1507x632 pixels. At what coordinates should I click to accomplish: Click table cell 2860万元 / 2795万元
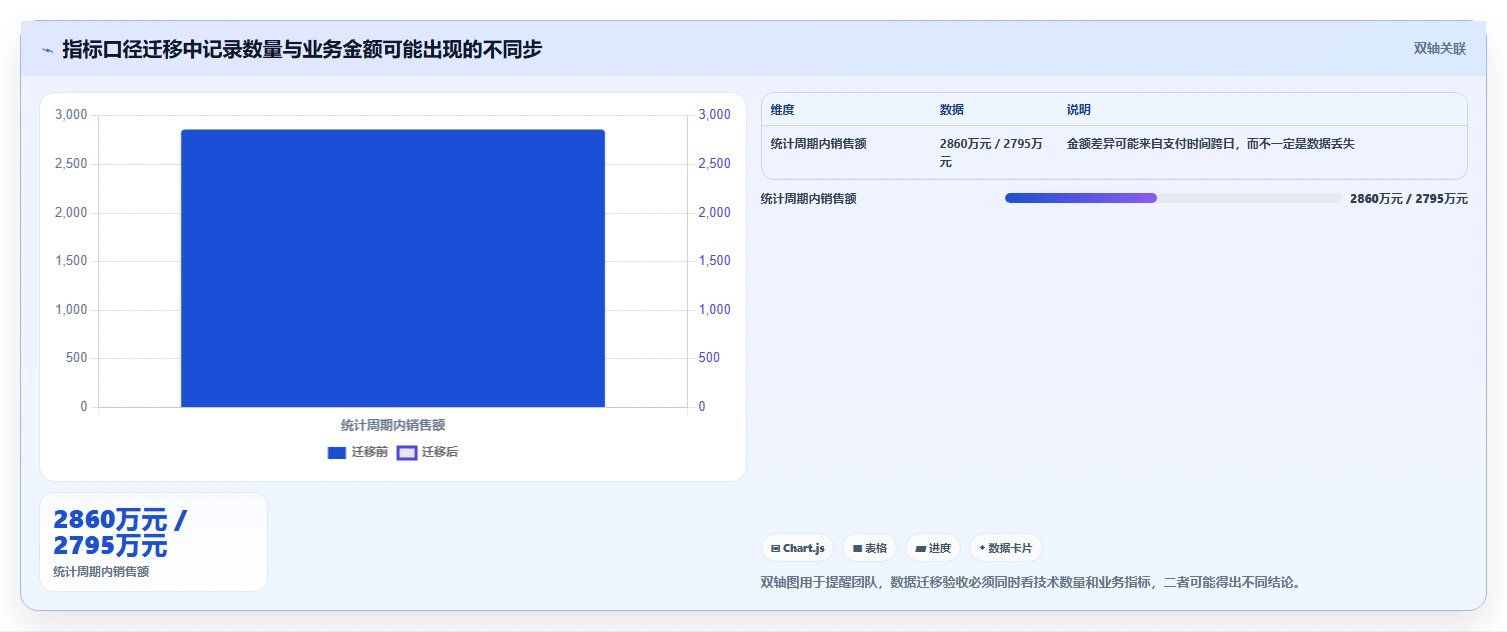tap(991, 152)
